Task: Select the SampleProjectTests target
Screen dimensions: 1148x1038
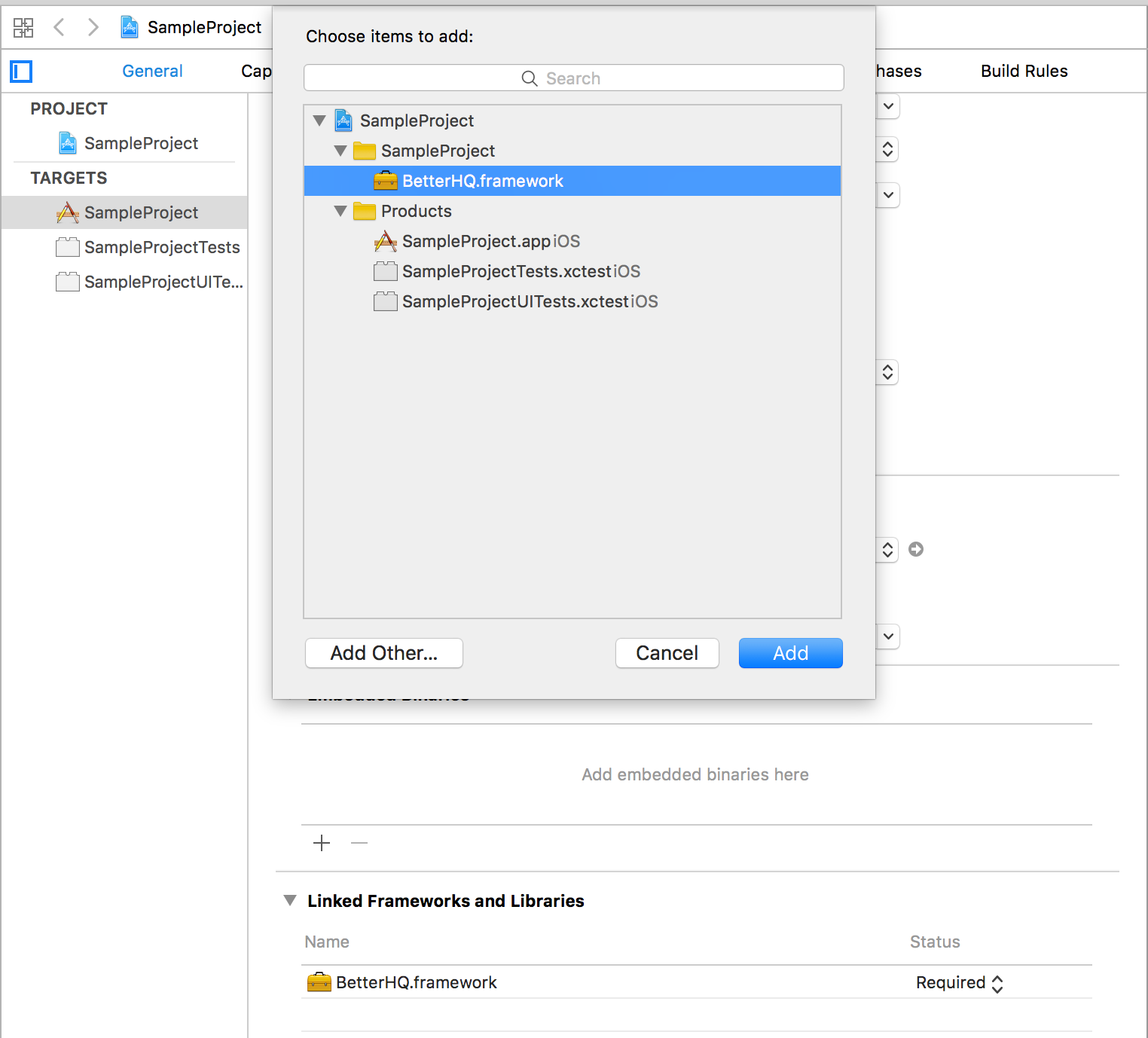Action: point(124,247)
